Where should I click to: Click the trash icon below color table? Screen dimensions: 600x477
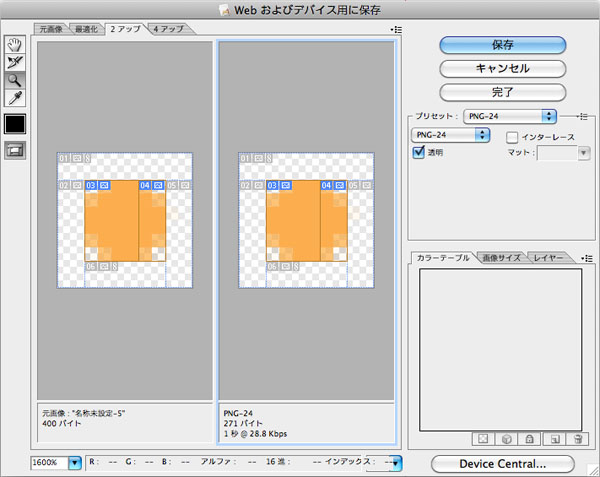tap(576, 438)
